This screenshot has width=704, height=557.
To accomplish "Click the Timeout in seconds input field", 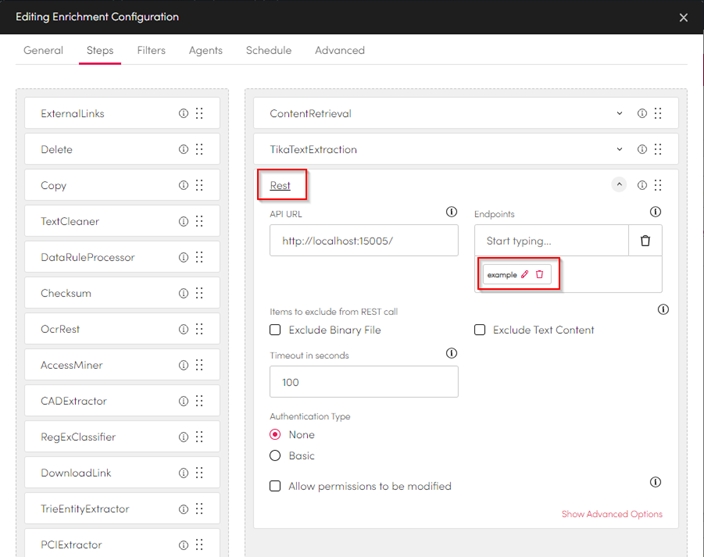I will (364, 382).
